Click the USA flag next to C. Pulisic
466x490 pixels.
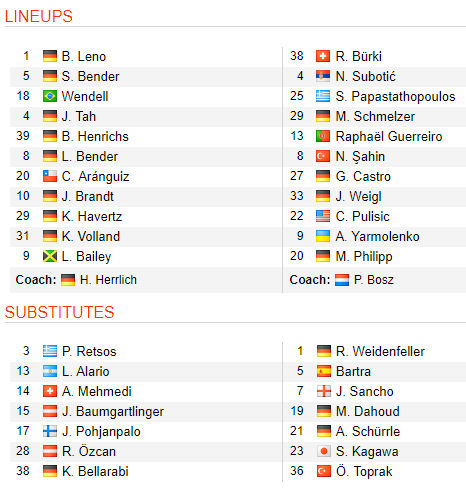[323, 216]
